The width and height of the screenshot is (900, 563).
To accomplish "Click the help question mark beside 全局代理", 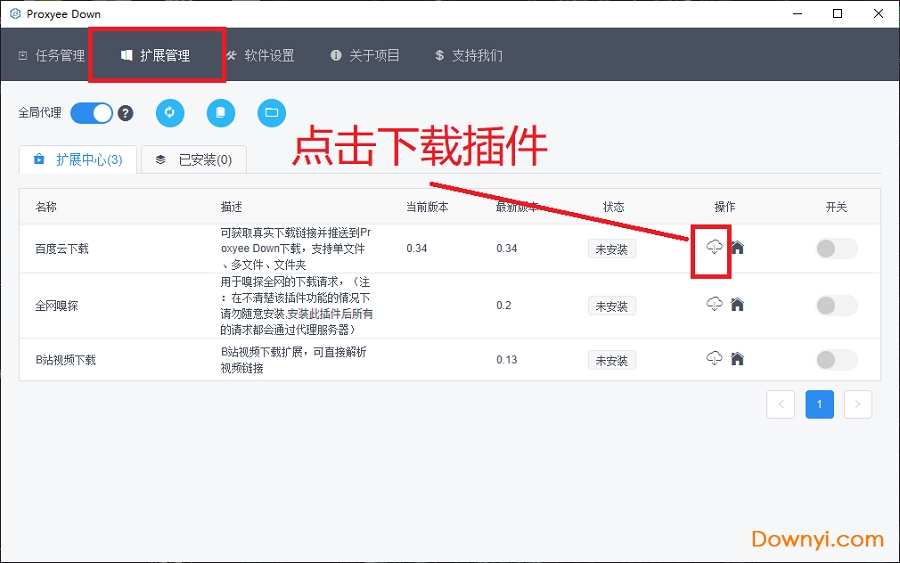I will coord(125,113).
